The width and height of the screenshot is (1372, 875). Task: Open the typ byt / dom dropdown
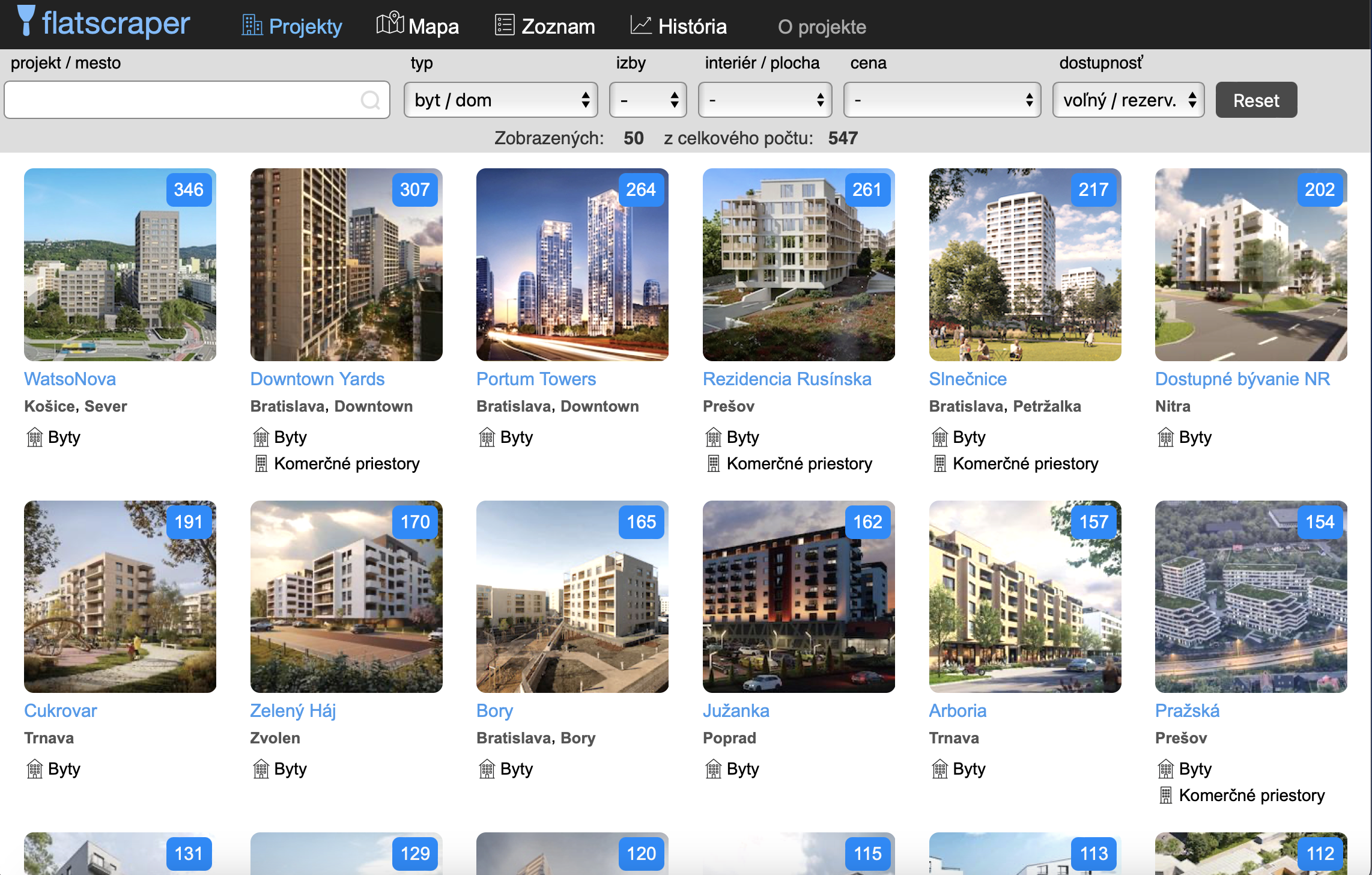(500, 100)
